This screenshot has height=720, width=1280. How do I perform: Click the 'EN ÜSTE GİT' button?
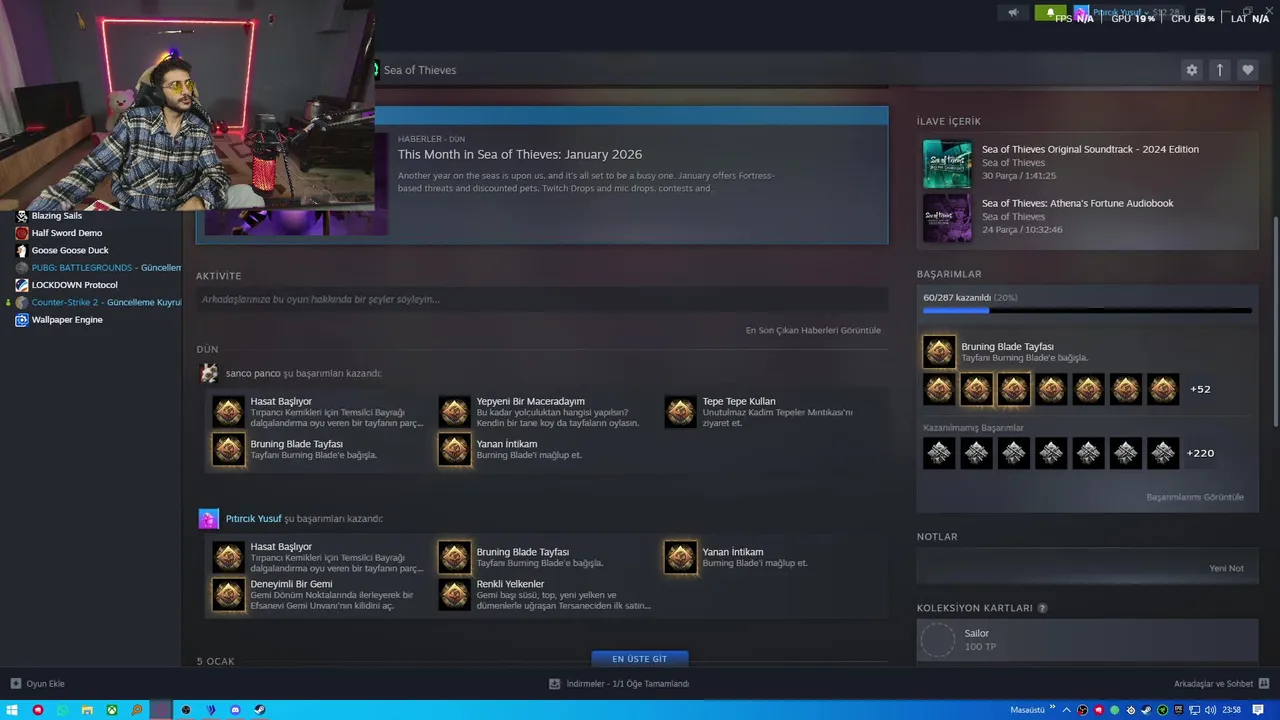tap(640, 659)
